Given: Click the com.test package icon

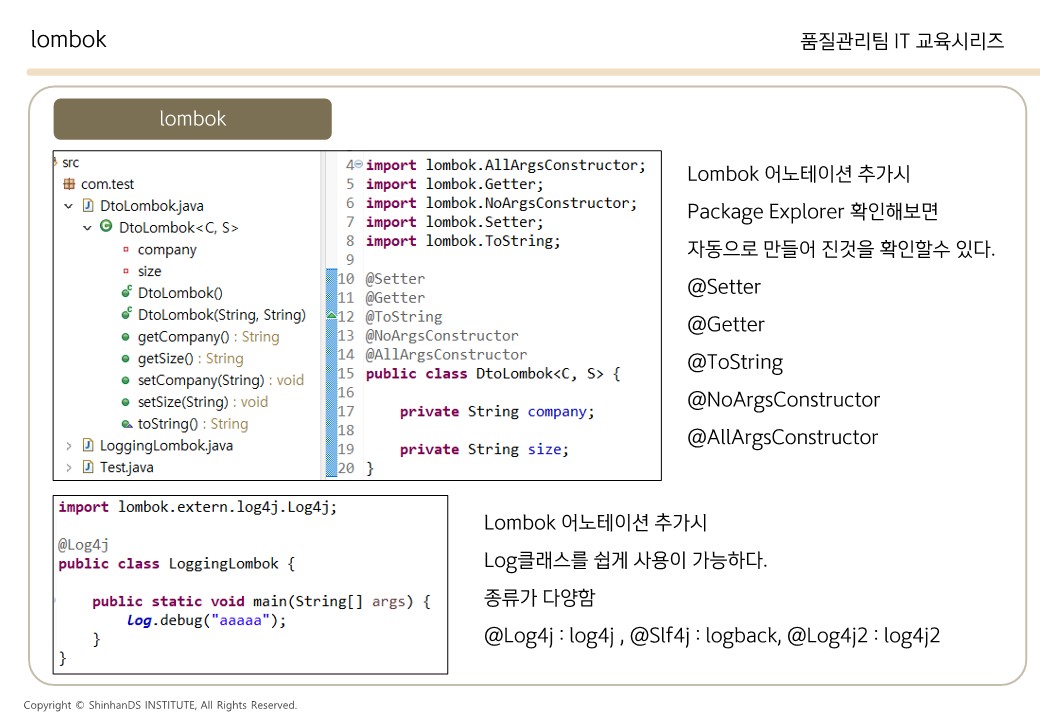Looking at the screenshot, I should click(x=69, y=184).
